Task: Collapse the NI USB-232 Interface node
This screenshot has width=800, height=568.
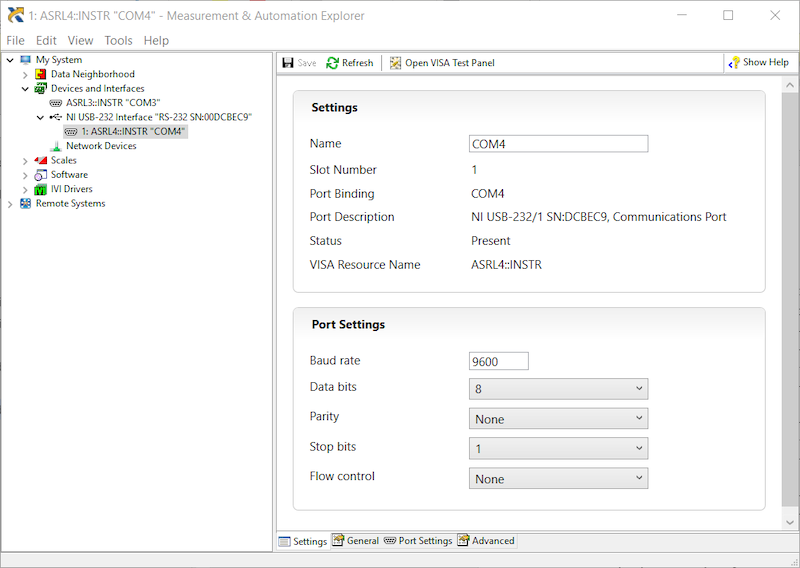Action: click(40, 117)
